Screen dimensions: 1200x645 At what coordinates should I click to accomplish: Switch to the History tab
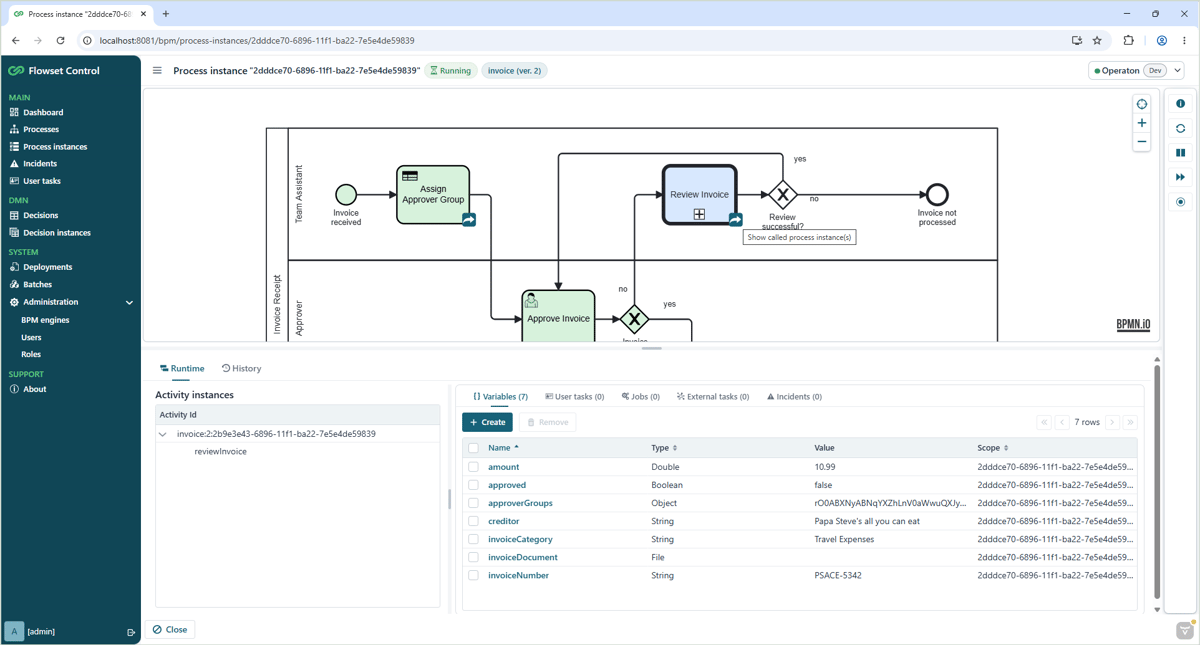tap(241, 369)
